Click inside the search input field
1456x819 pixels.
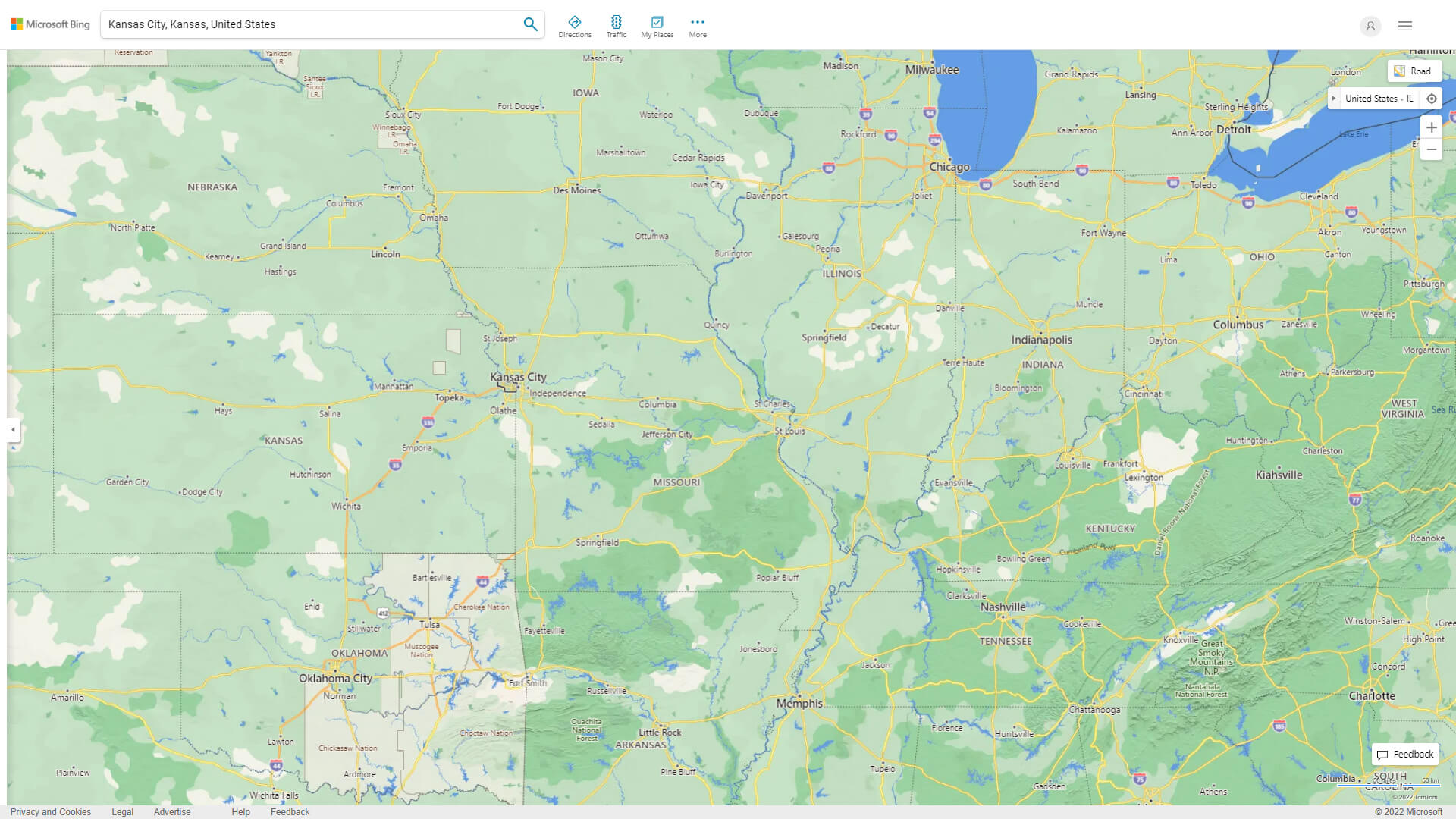[x=303, y=24]
